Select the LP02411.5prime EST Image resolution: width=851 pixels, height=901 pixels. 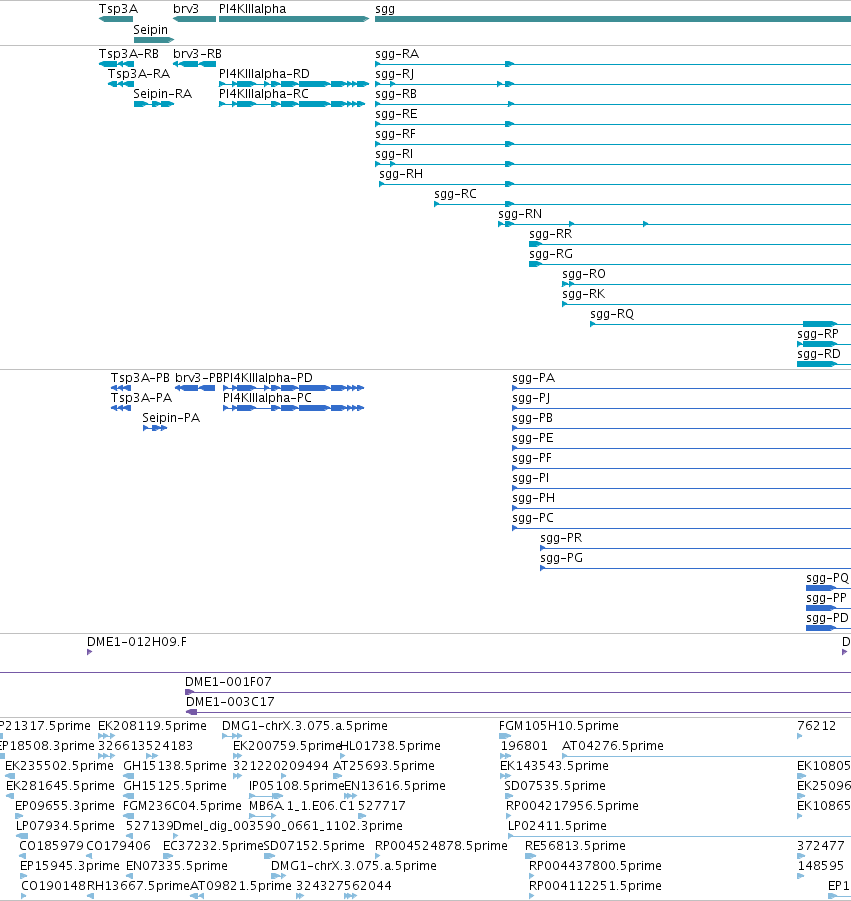pos(679,836)
